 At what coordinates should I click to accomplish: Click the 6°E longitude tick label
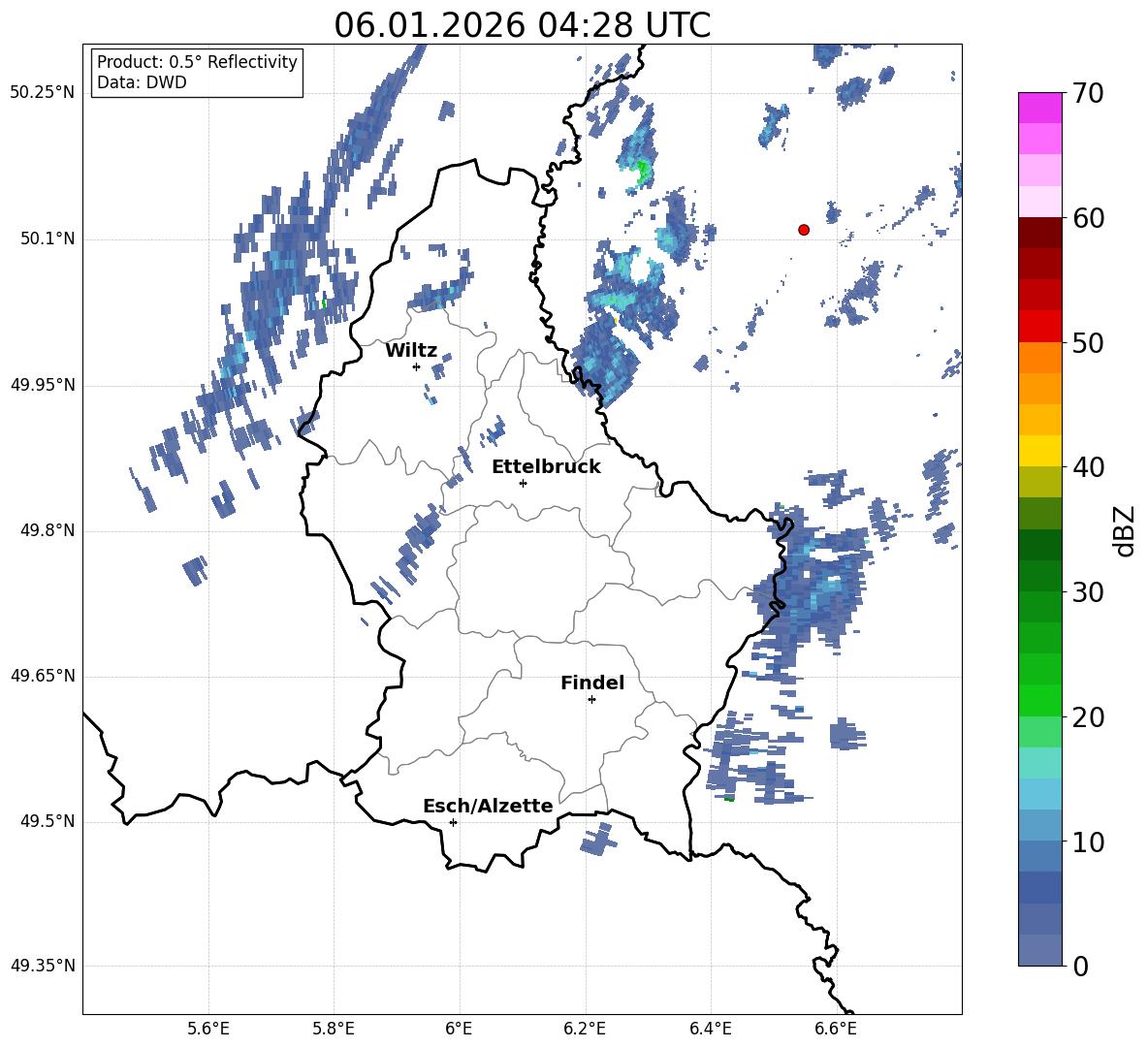(x=459, y=1029)
